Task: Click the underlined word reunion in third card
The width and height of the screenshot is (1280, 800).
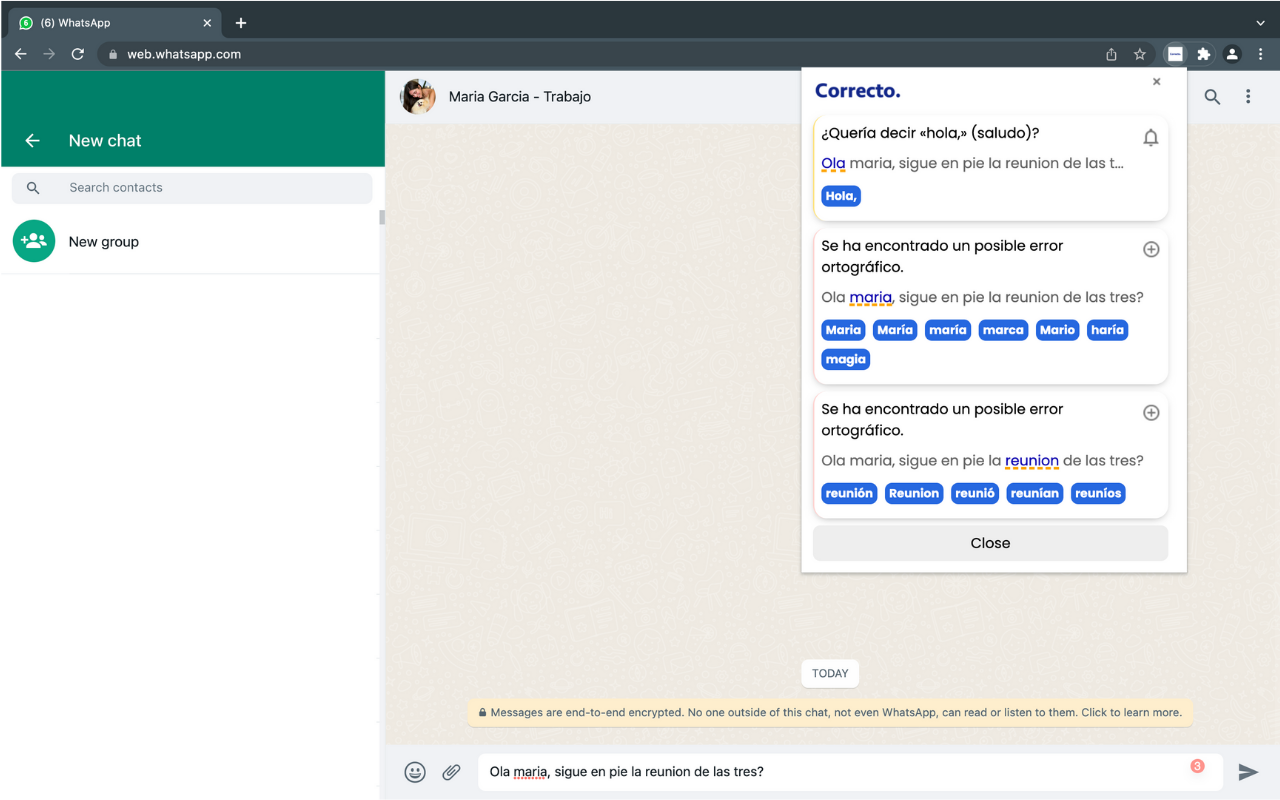Action: pyautogui.click(x=1032, y=461)
